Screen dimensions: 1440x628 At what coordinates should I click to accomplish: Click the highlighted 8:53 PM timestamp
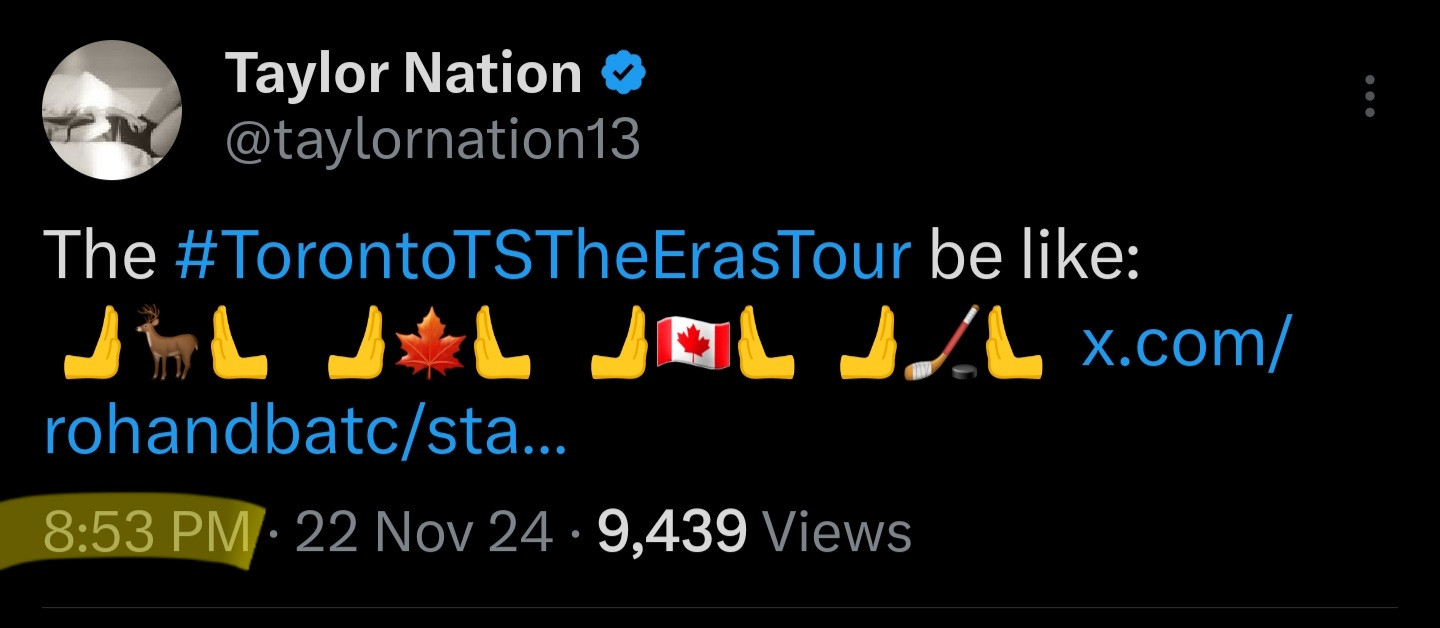click(147, 531)
